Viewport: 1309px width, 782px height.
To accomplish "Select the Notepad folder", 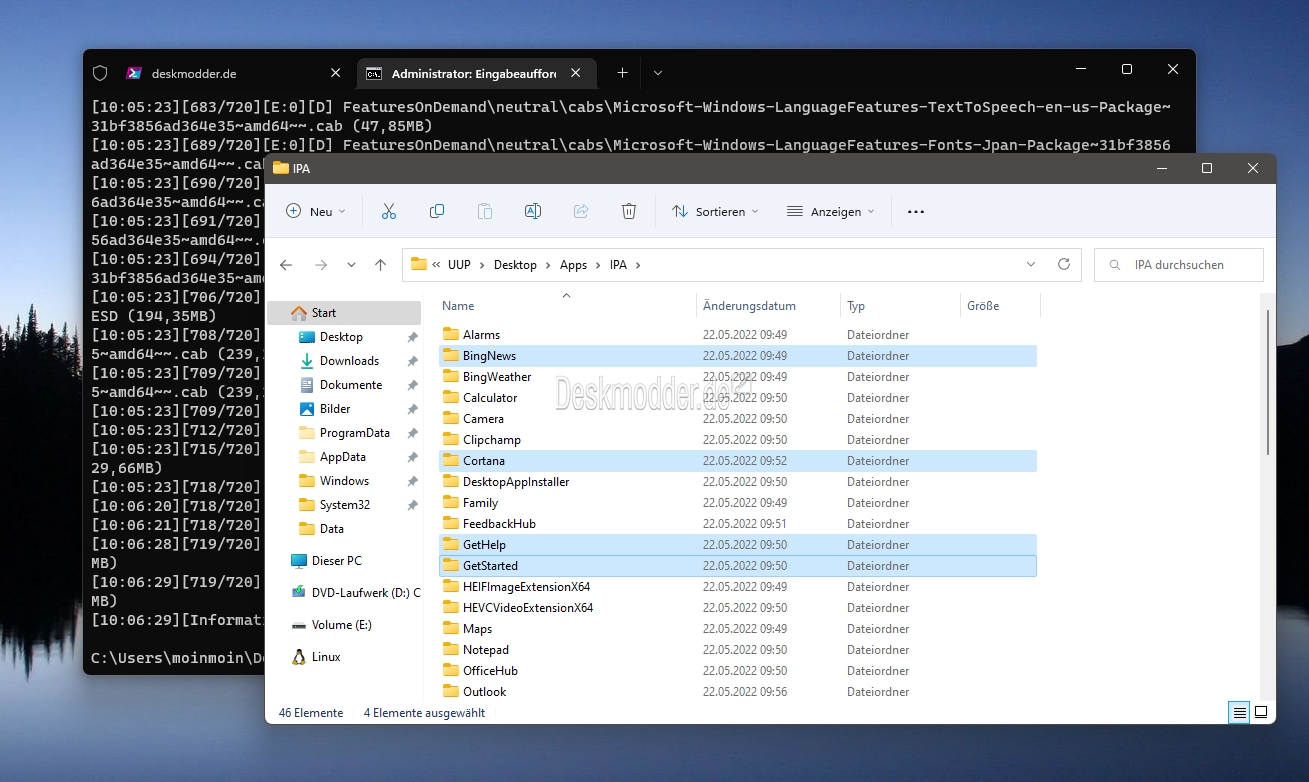I will click(x=485, y=649).
